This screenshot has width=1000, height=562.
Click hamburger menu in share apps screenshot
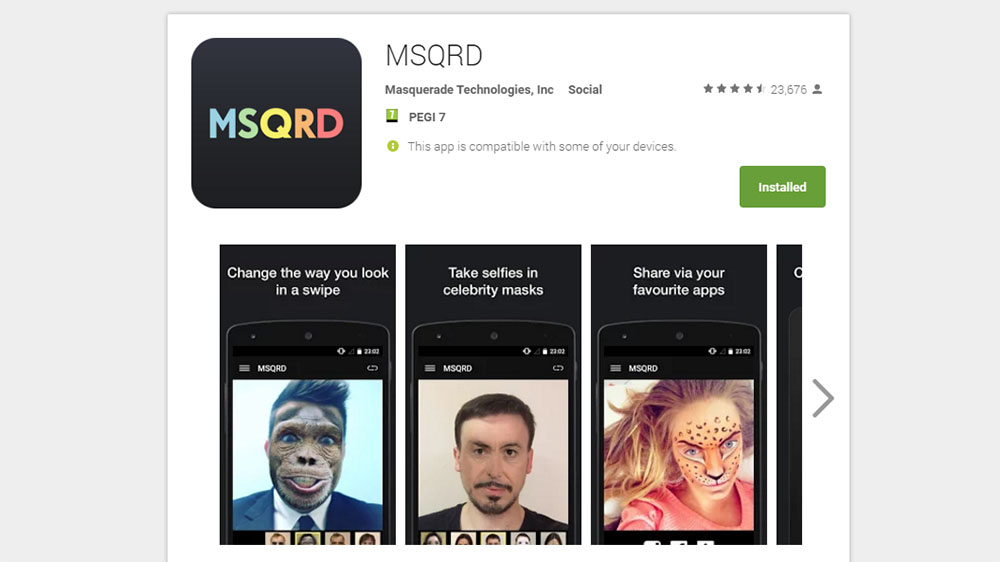615,368
